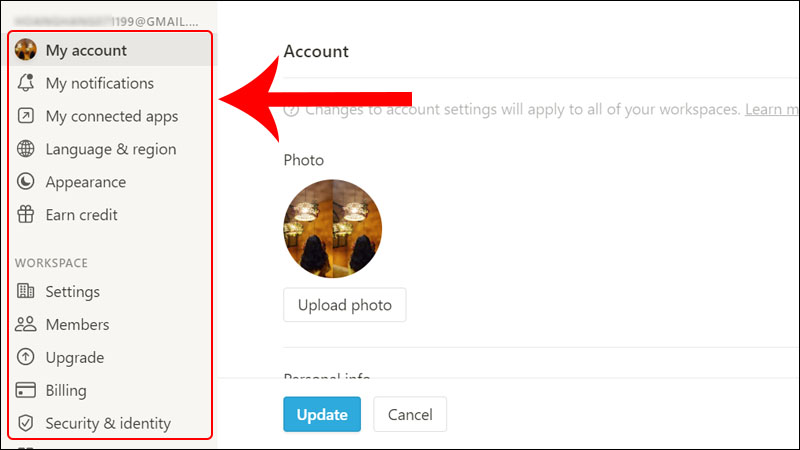Go to Language & region settings

pos(110,149)
